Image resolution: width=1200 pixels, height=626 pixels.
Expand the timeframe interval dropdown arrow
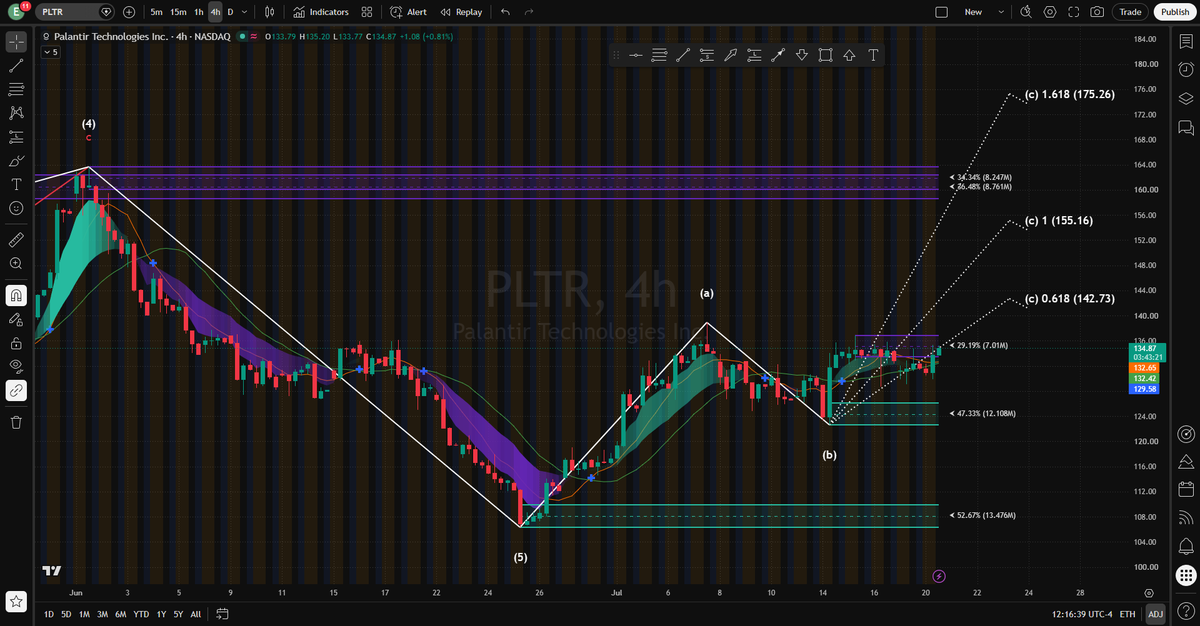[244, 12]
